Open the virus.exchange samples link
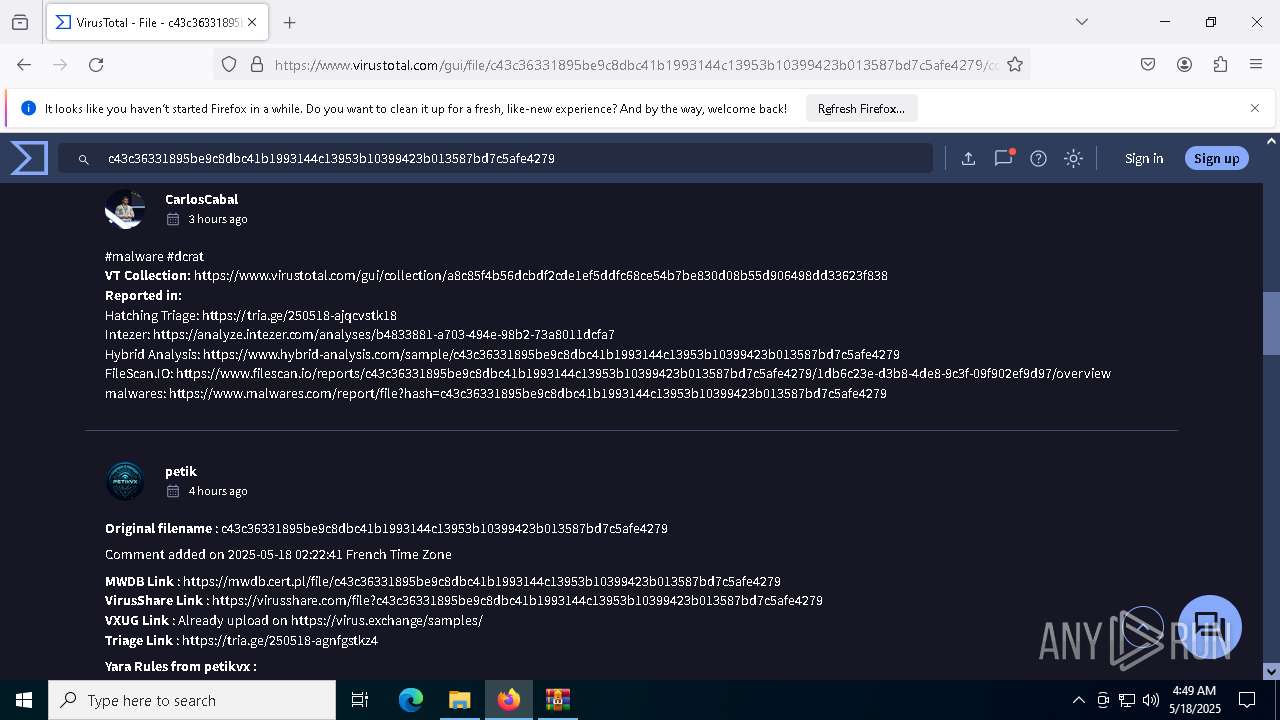The image size is (1280, 720). click(x=387, y=620)
